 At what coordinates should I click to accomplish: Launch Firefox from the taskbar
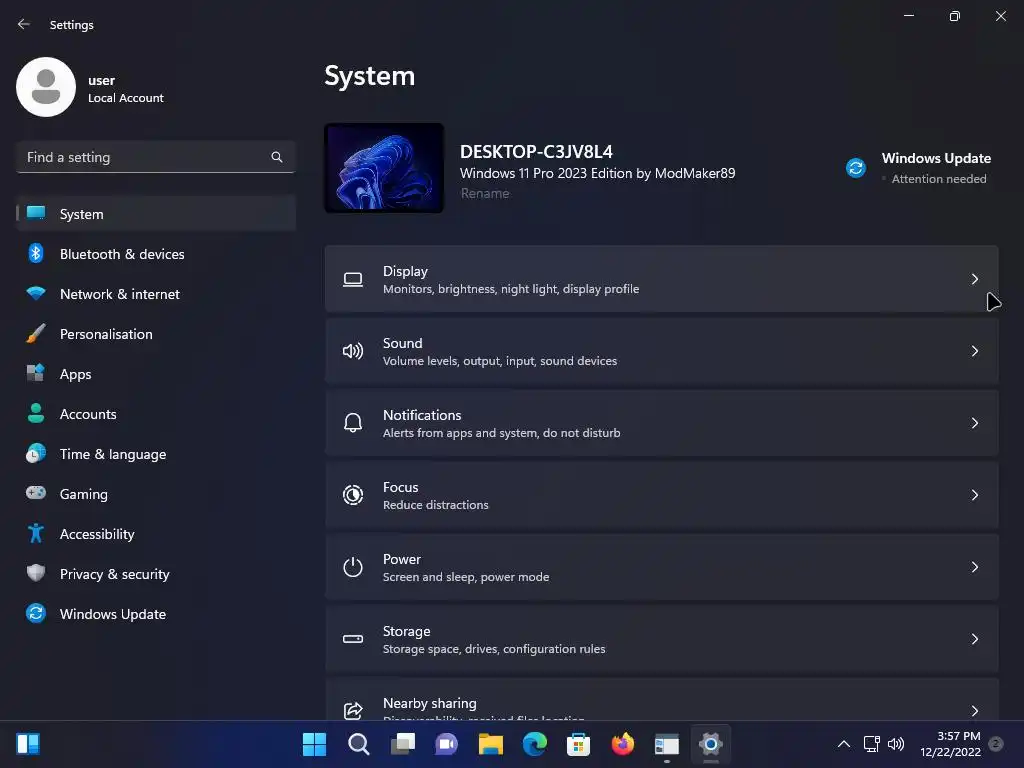622,744
